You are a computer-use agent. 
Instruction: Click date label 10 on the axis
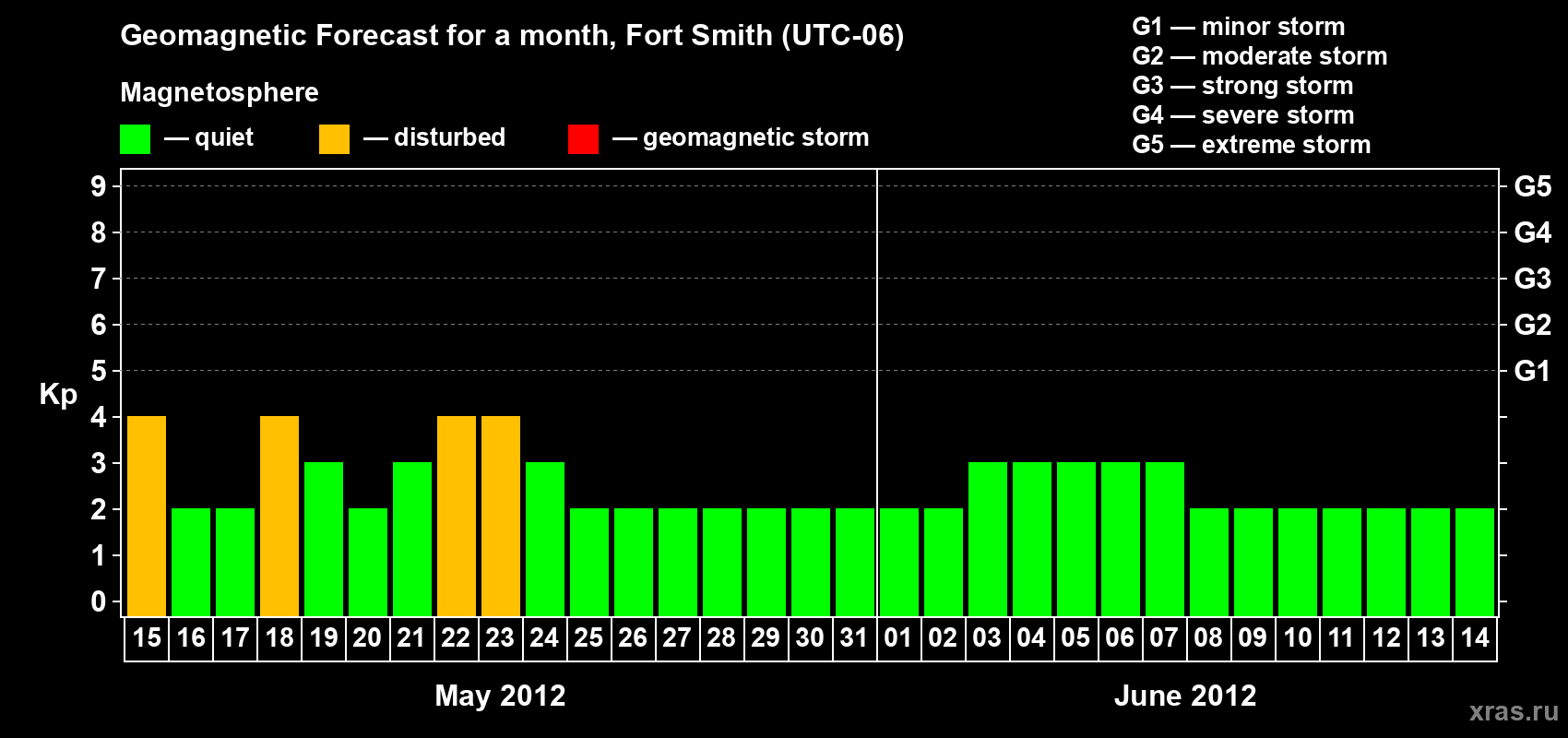(1298, 638)
